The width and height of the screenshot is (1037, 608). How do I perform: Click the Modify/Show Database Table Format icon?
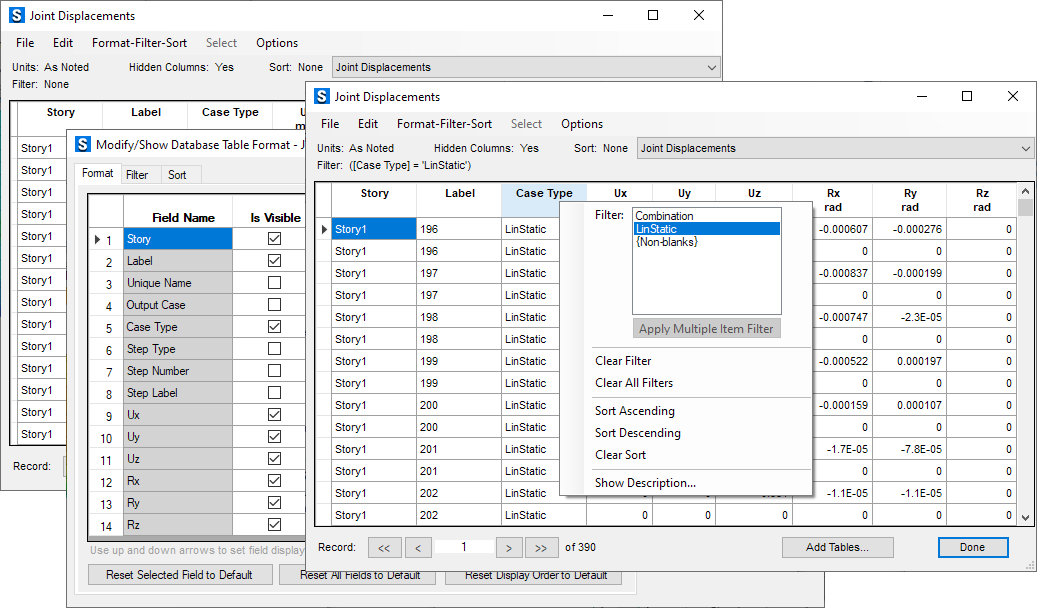point(83,145)
